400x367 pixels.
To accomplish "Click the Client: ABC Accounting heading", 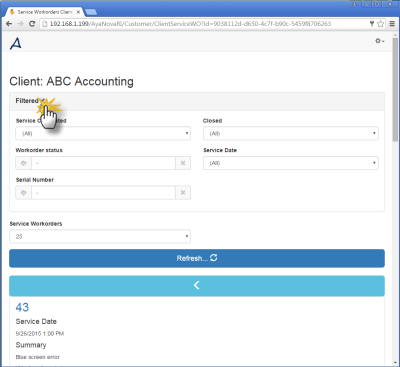I will (71, 81).
